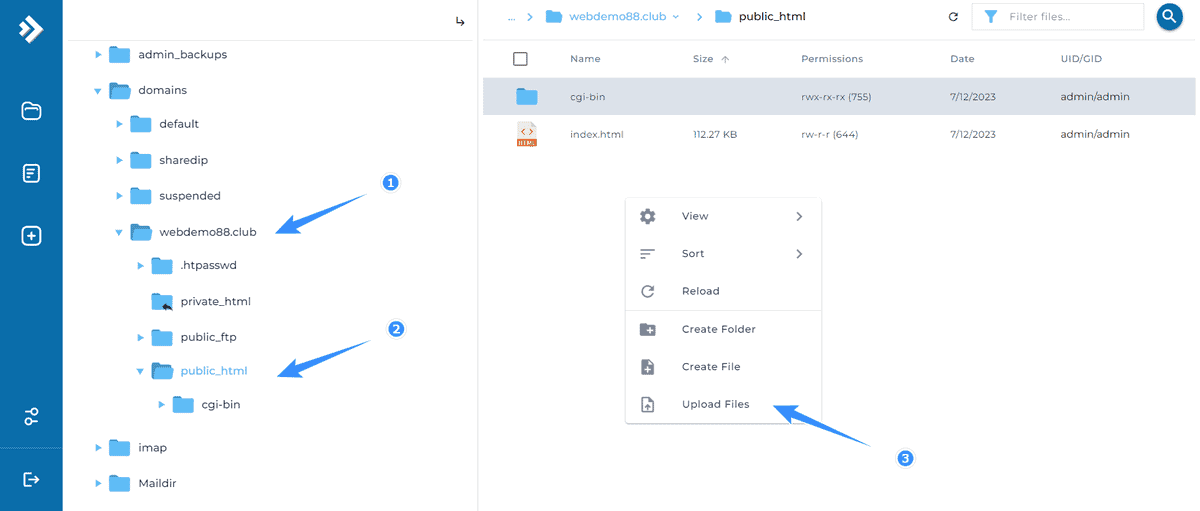The image size is (1200, 511).
Task: Choose Create Folder from context menu
Action: coord(723,329)
